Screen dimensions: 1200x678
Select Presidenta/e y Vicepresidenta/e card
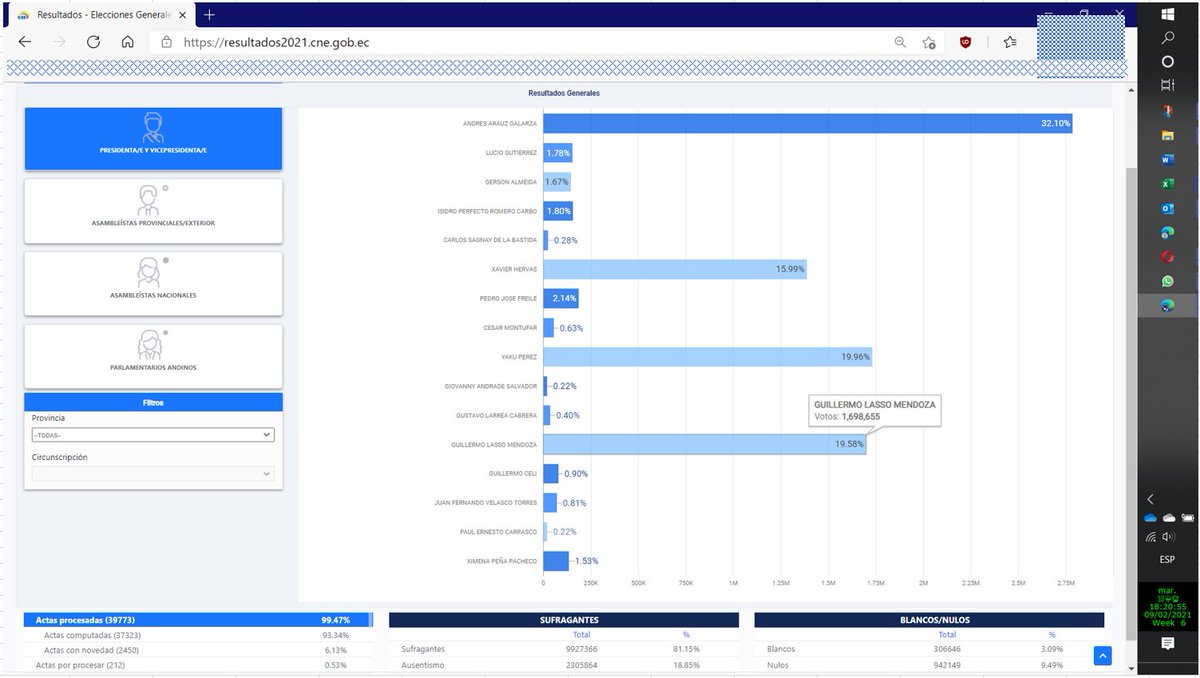click(153, 139)
